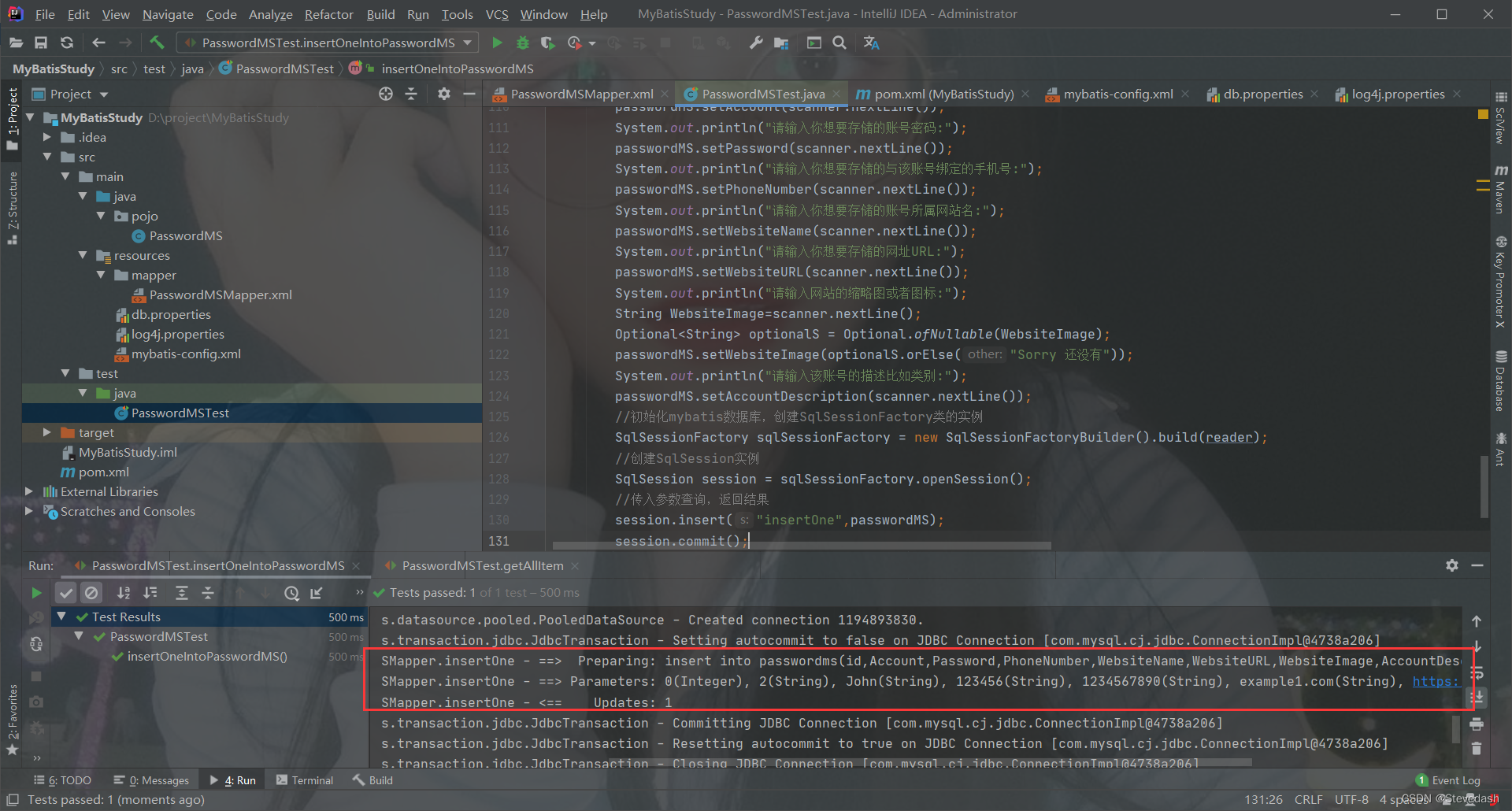1512x811 pixels.
Task: Click Save All floppy disk icon
Action: tap(41, 43)
